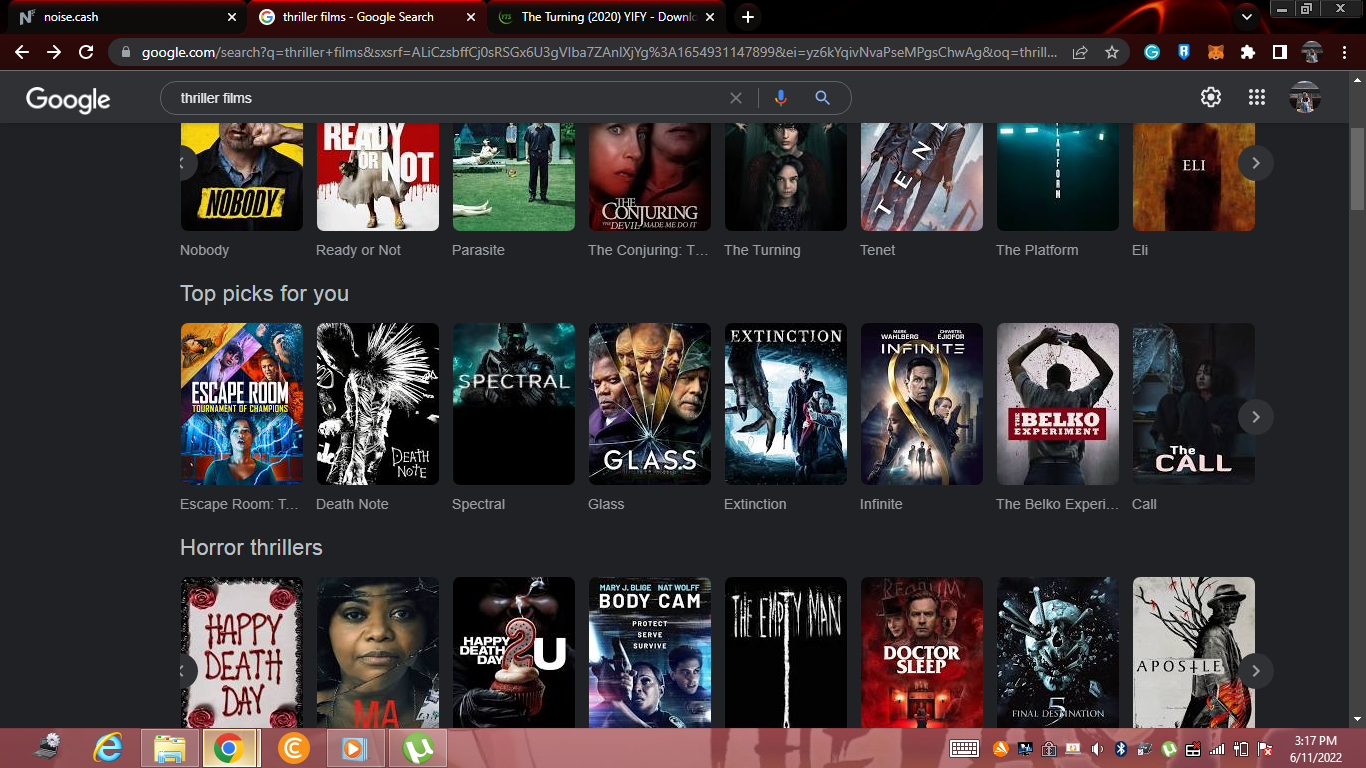
Task: Show more Horror thrillers films
Action: [1256, 670]
